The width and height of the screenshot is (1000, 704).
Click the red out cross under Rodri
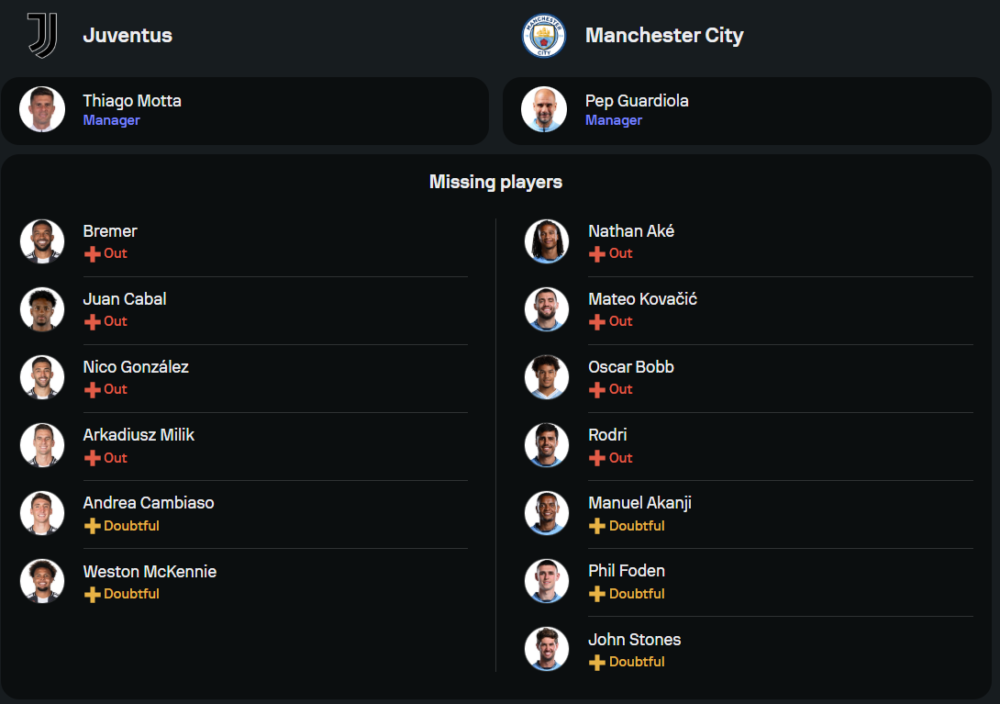[597, 458]
